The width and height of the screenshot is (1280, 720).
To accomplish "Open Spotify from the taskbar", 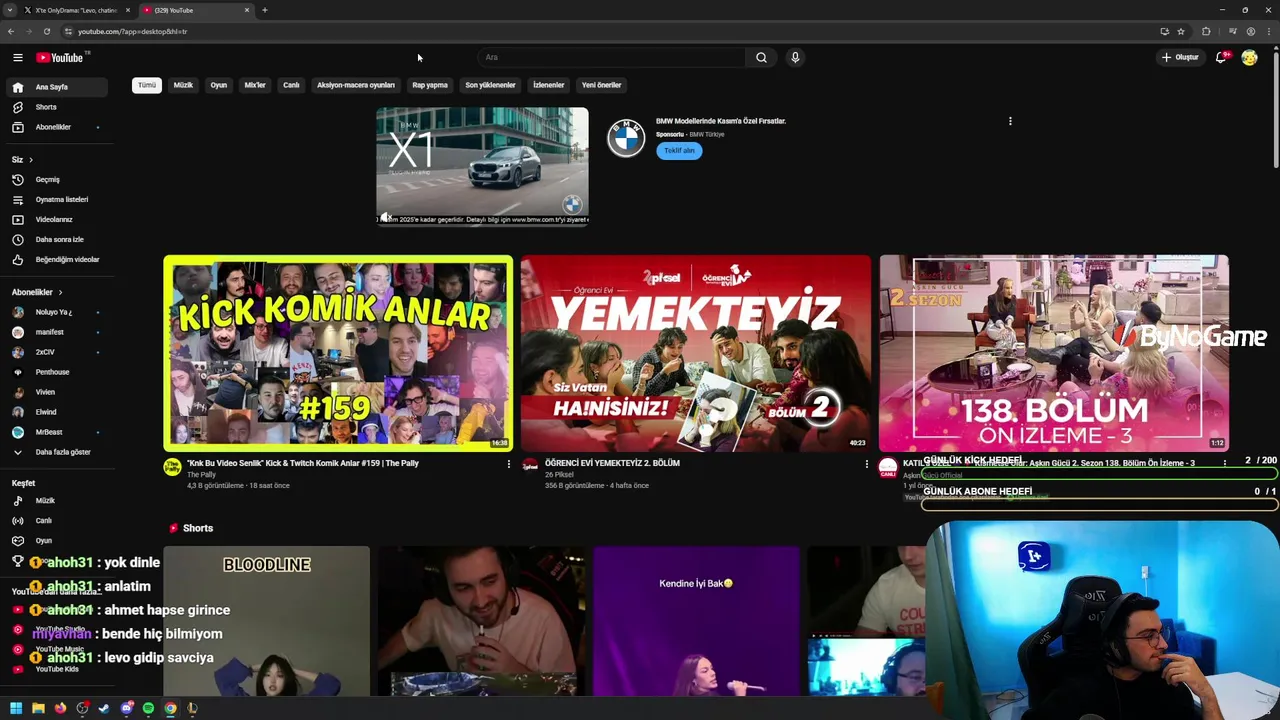I will click(148, 708).
